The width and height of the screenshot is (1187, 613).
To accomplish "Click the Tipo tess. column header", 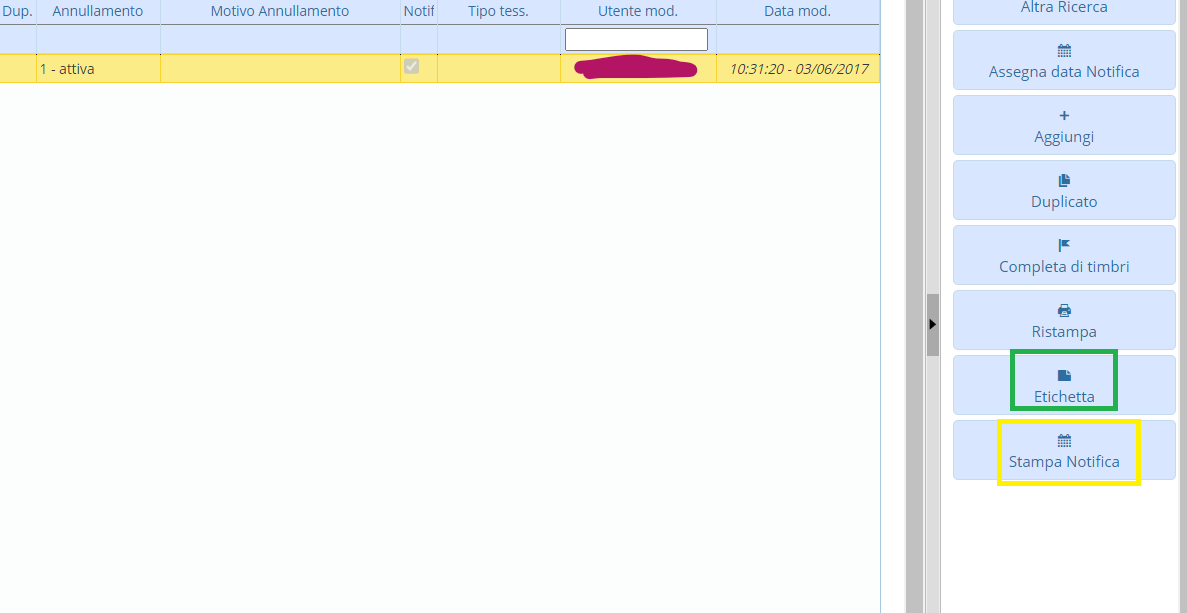I will pos(498,11).
